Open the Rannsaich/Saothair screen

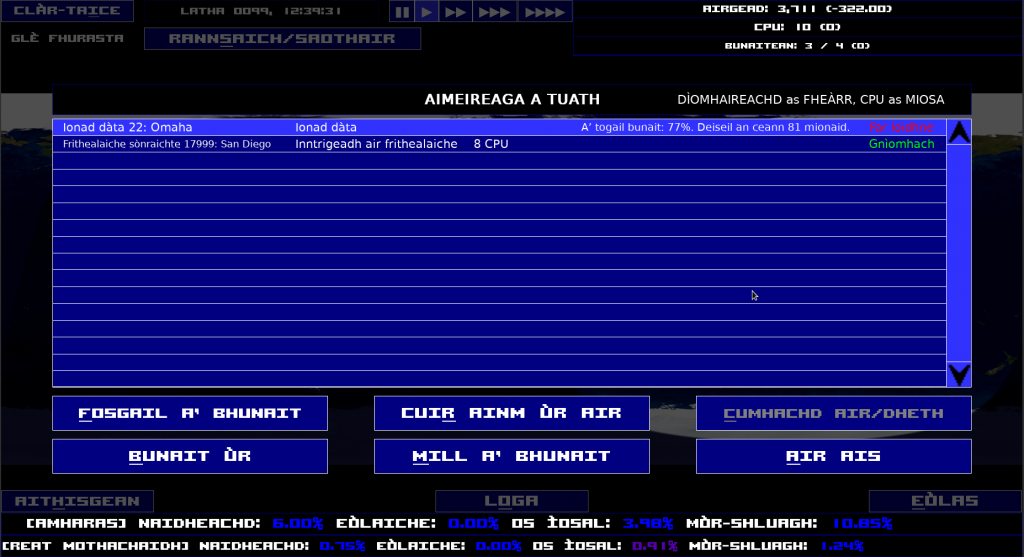282,39
